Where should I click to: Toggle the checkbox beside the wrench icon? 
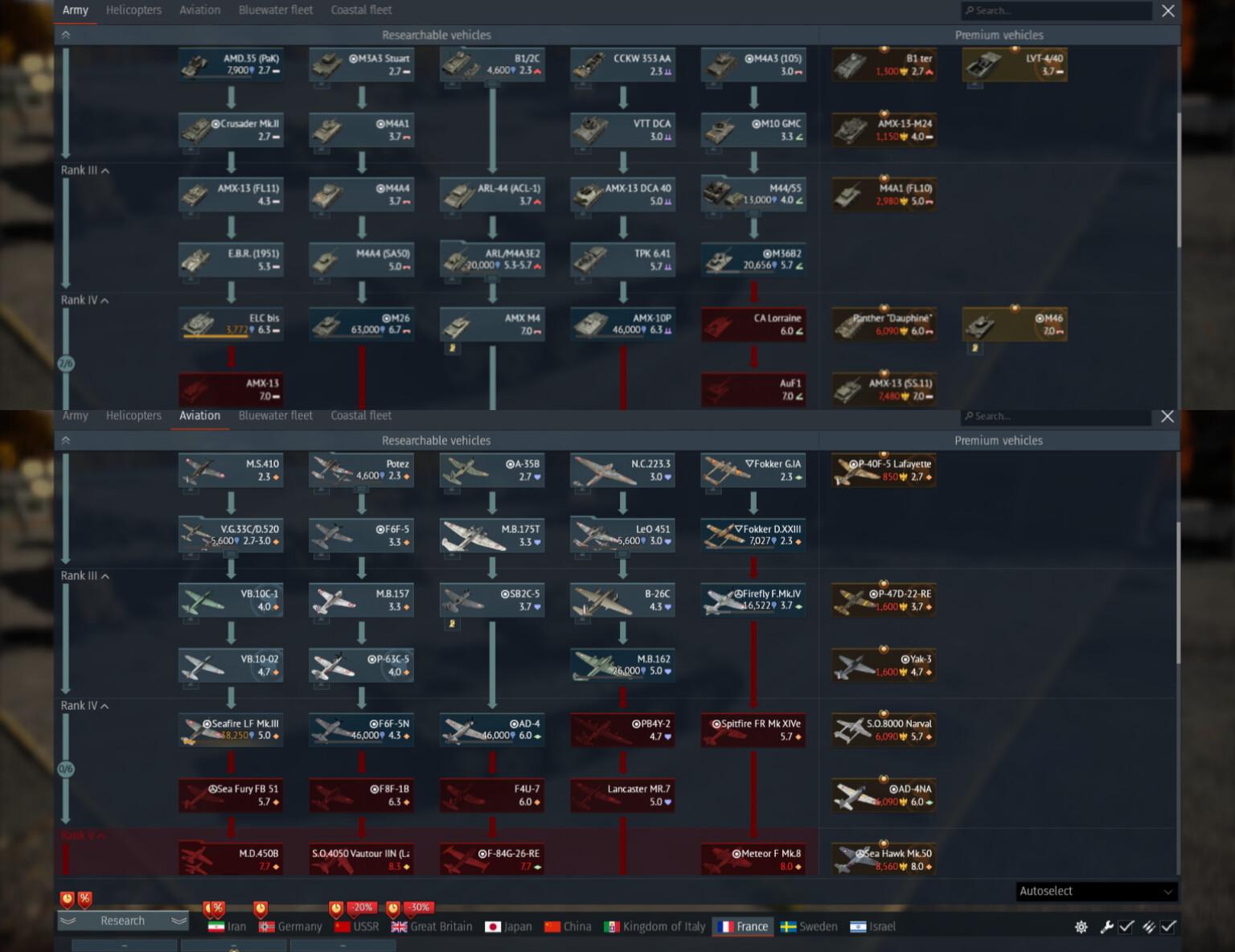point(1126,927)
